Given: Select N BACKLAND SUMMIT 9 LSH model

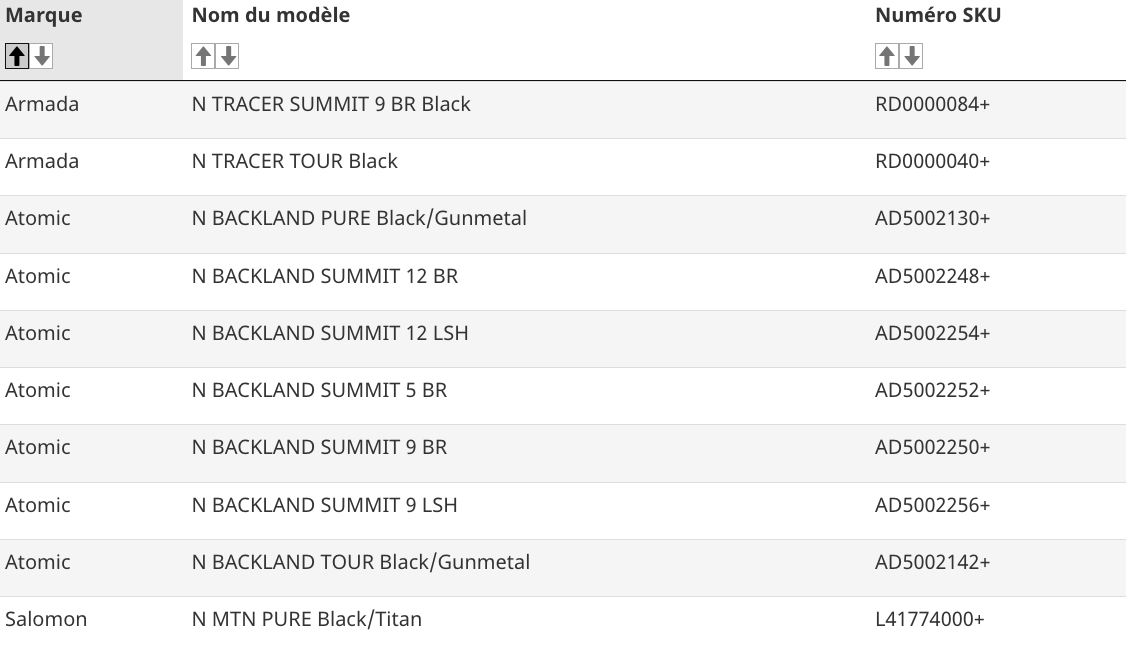Looking at the screenshot, I should 325,505.
